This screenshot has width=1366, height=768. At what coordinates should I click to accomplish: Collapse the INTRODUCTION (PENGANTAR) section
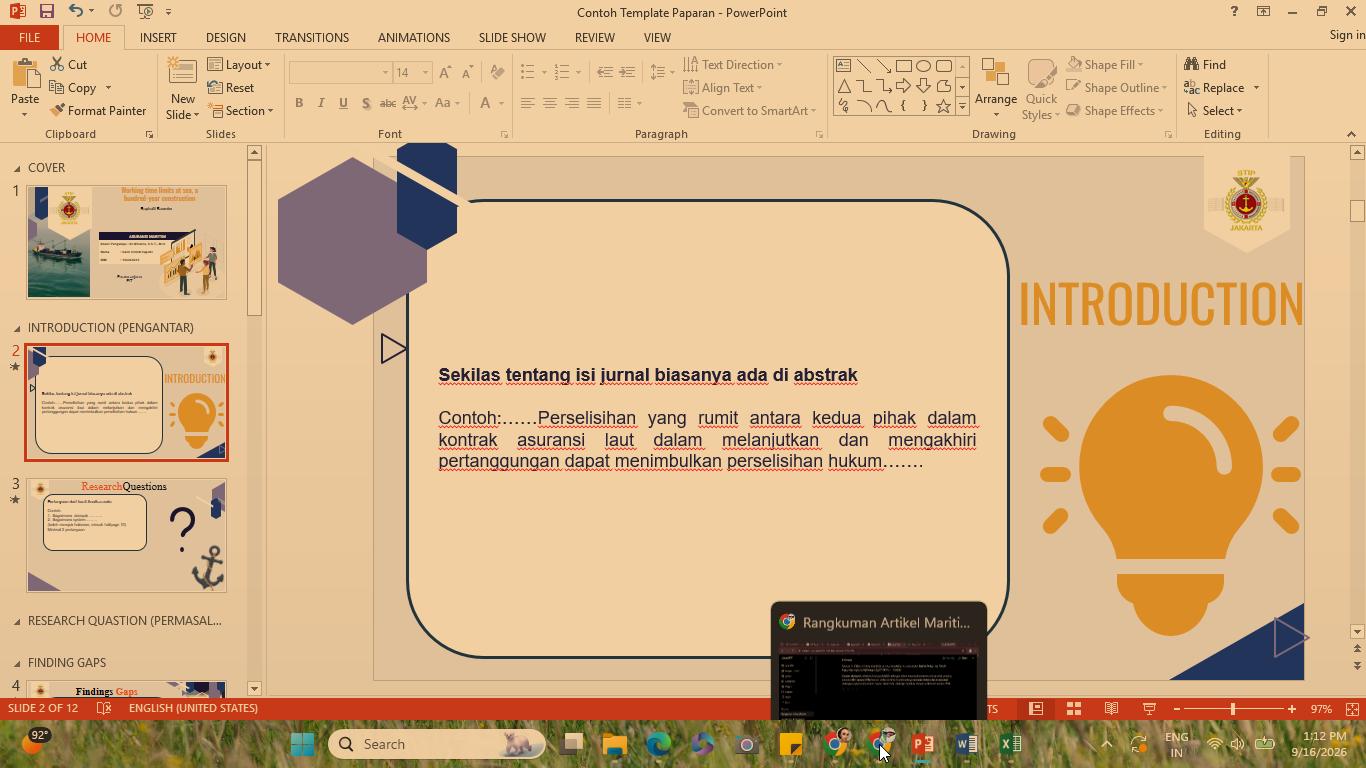tap(17, 328)
